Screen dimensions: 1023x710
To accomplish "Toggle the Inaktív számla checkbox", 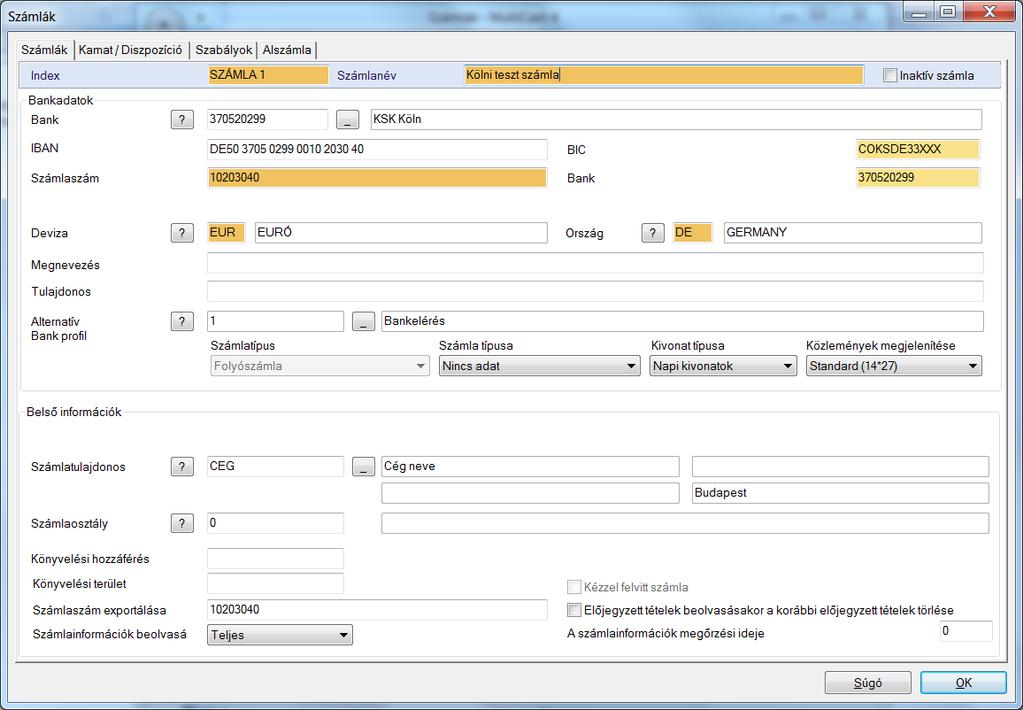I will click(x=890, y=75).
